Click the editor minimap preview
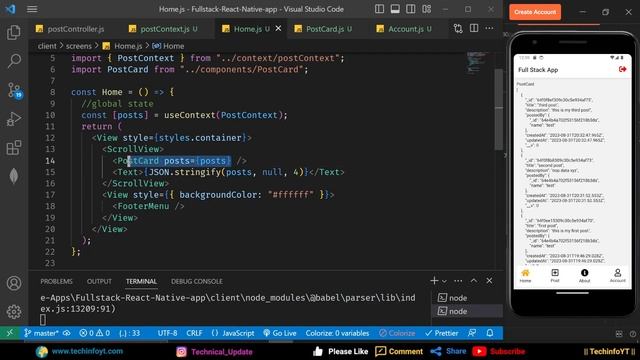The height and width of the screenshot is (360, 640). [477, 63]
